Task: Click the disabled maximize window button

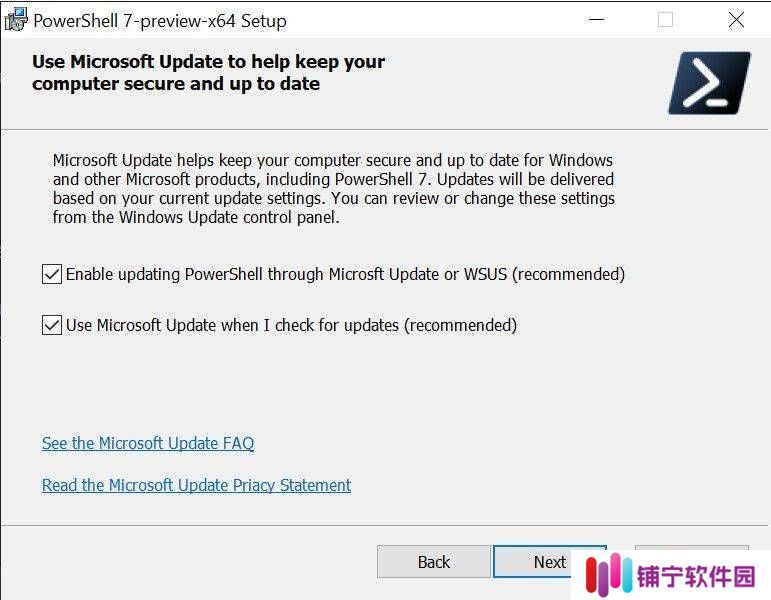Action: click(665, 20)
